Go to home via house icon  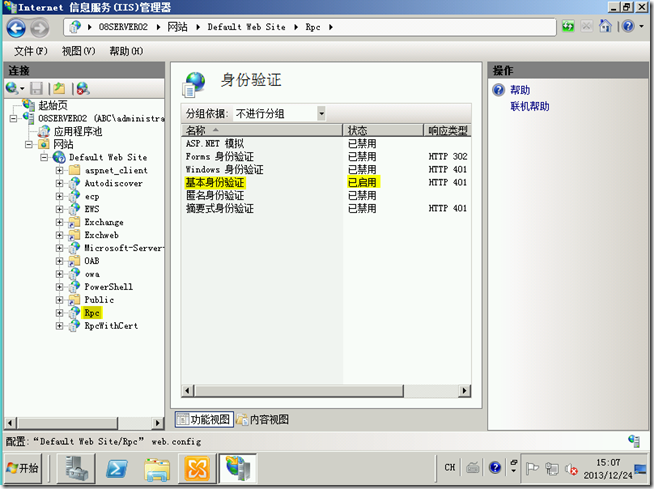click(605, 26)
